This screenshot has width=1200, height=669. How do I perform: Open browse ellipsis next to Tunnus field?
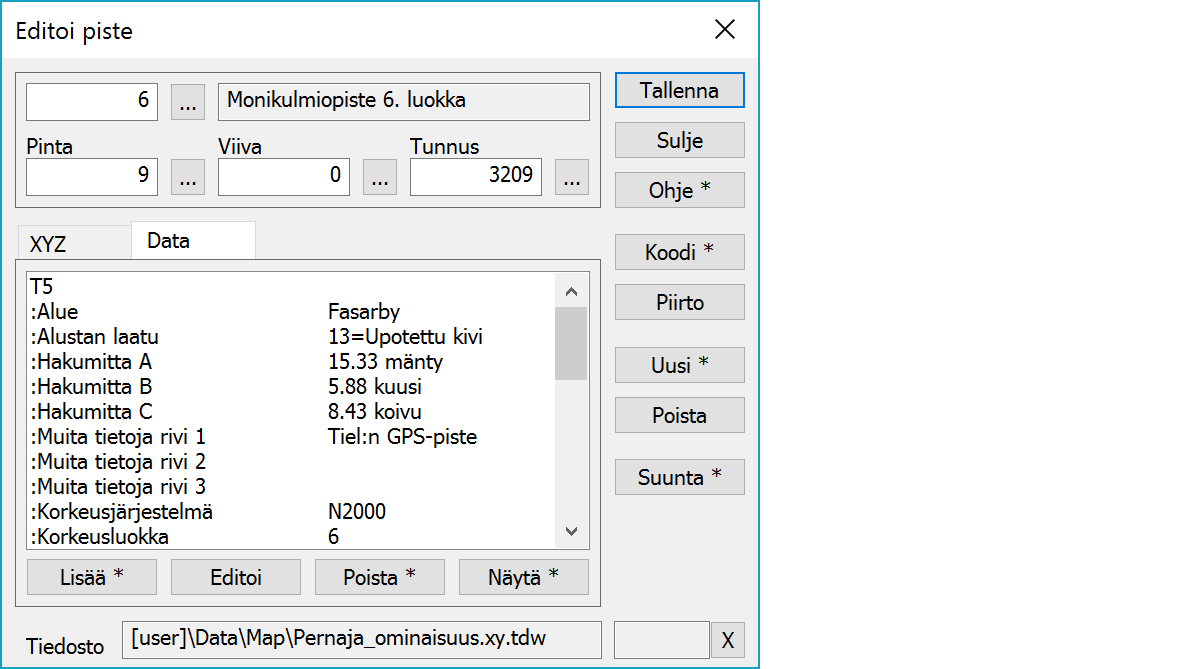click(571, 177)
